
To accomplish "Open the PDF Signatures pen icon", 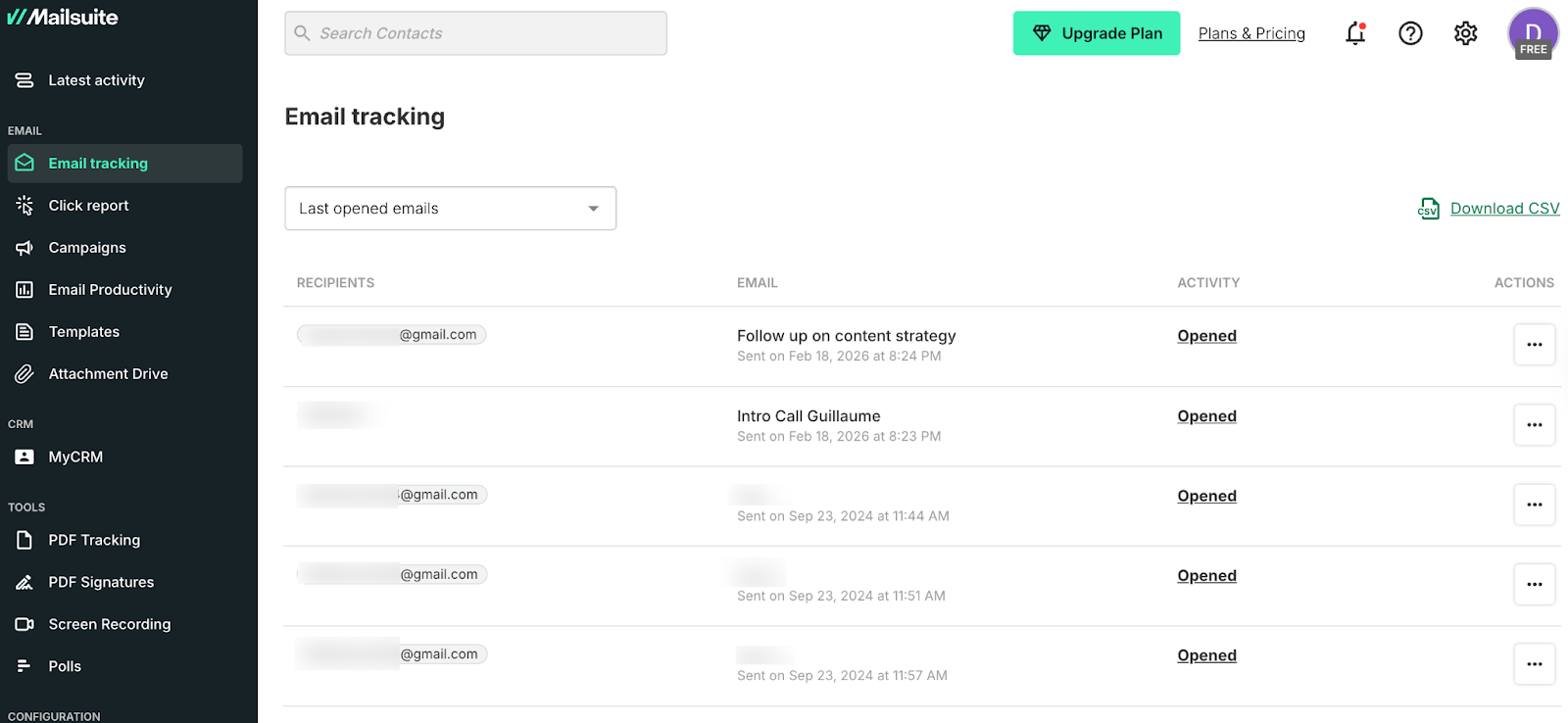I will [x=24, y=582].
